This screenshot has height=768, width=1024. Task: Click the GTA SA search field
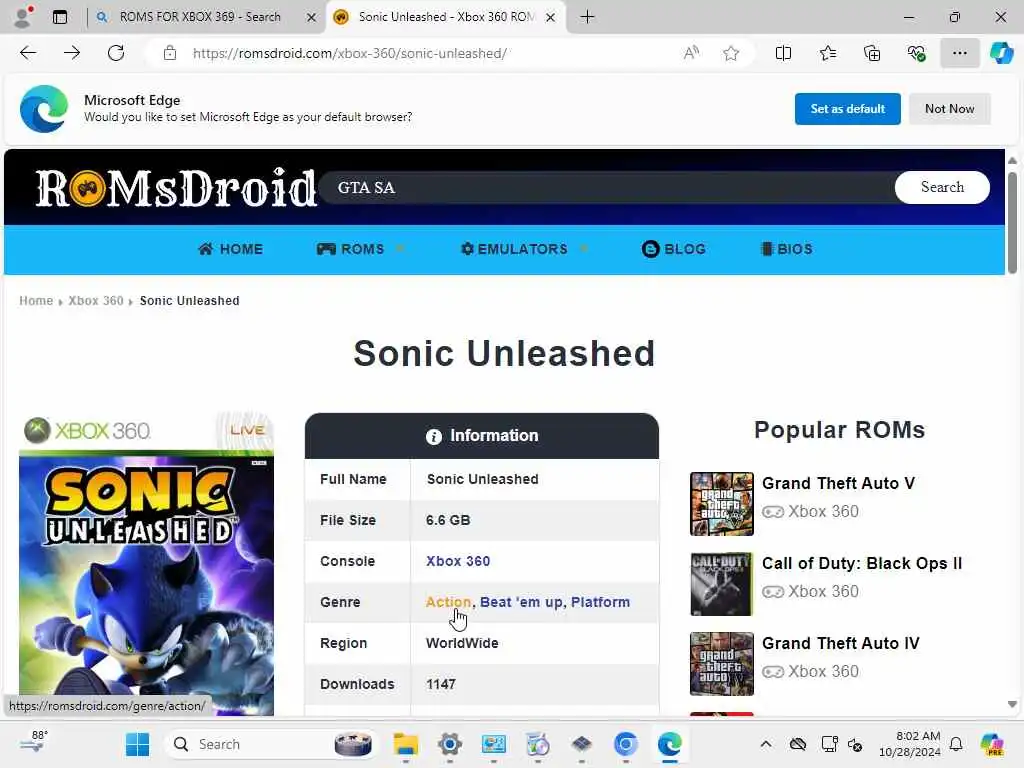point(607,187)
